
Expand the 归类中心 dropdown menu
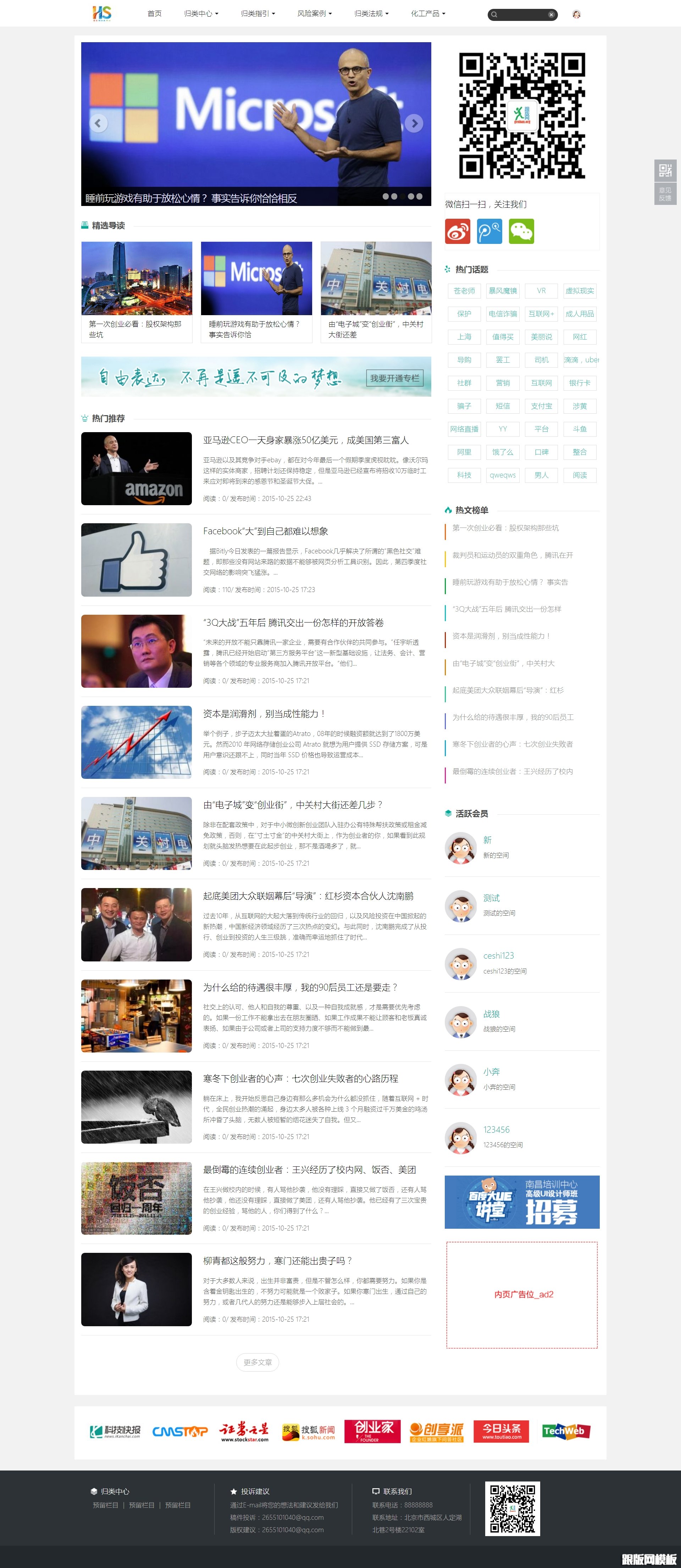[199, 13]
